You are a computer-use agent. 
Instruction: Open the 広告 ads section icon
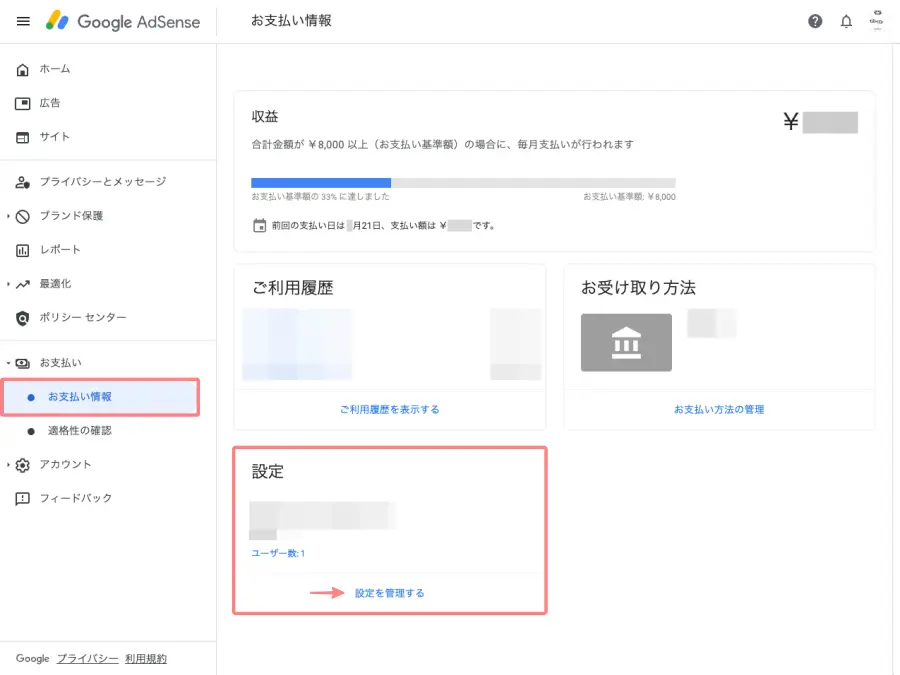coord(22,103)
